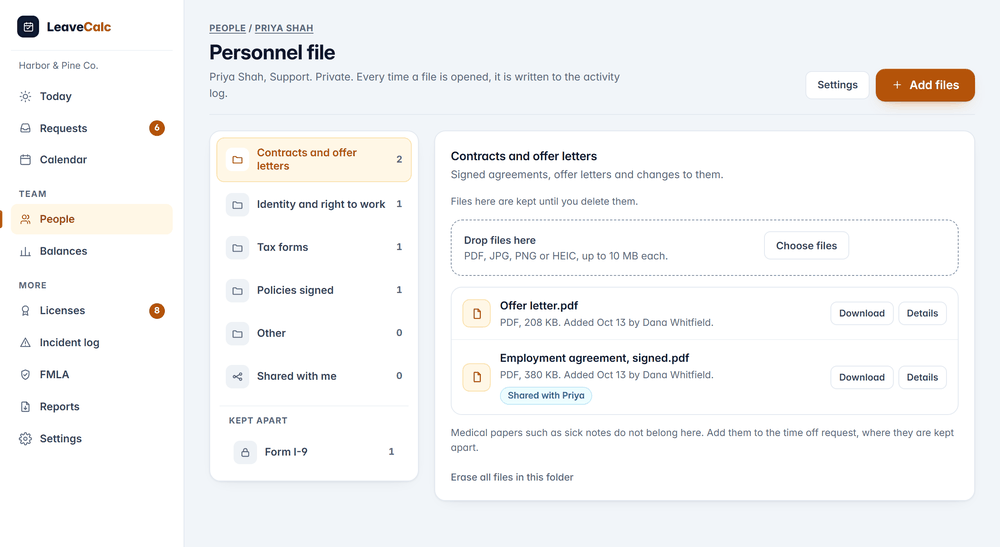The height and width of the screenshot is (547, 1000).
Task: Click 'Files here are kept until you delete them.'
Action: [x=544, y=201]
